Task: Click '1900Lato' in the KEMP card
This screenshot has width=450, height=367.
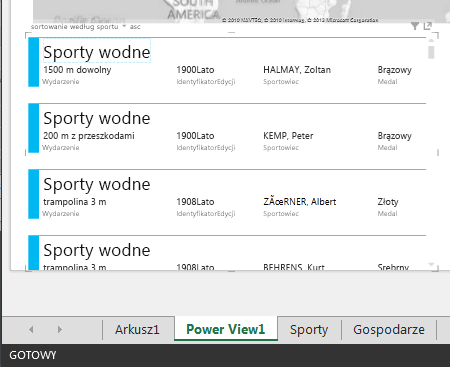Action: pyautogui.click(x=195, y=136)
